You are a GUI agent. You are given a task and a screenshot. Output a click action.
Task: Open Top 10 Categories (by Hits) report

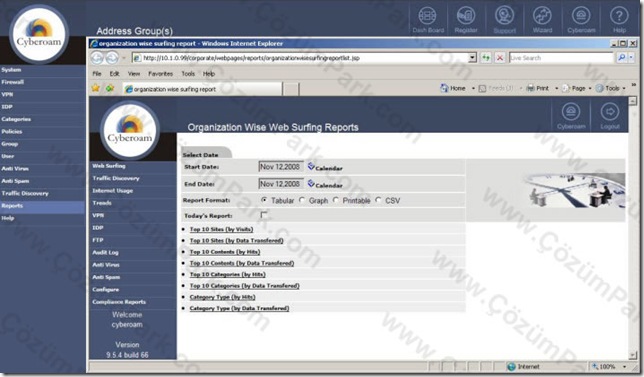click(228, 274)
